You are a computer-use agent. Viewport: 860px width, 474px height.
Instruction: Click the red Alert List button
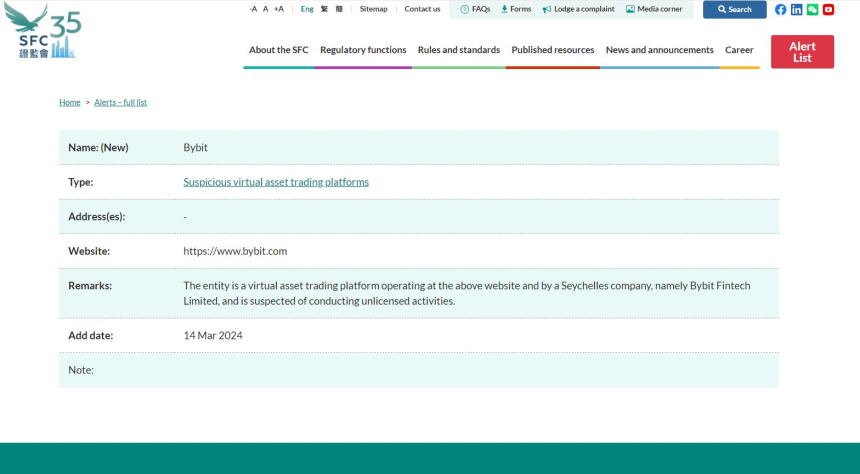click(x=802, y=52)
